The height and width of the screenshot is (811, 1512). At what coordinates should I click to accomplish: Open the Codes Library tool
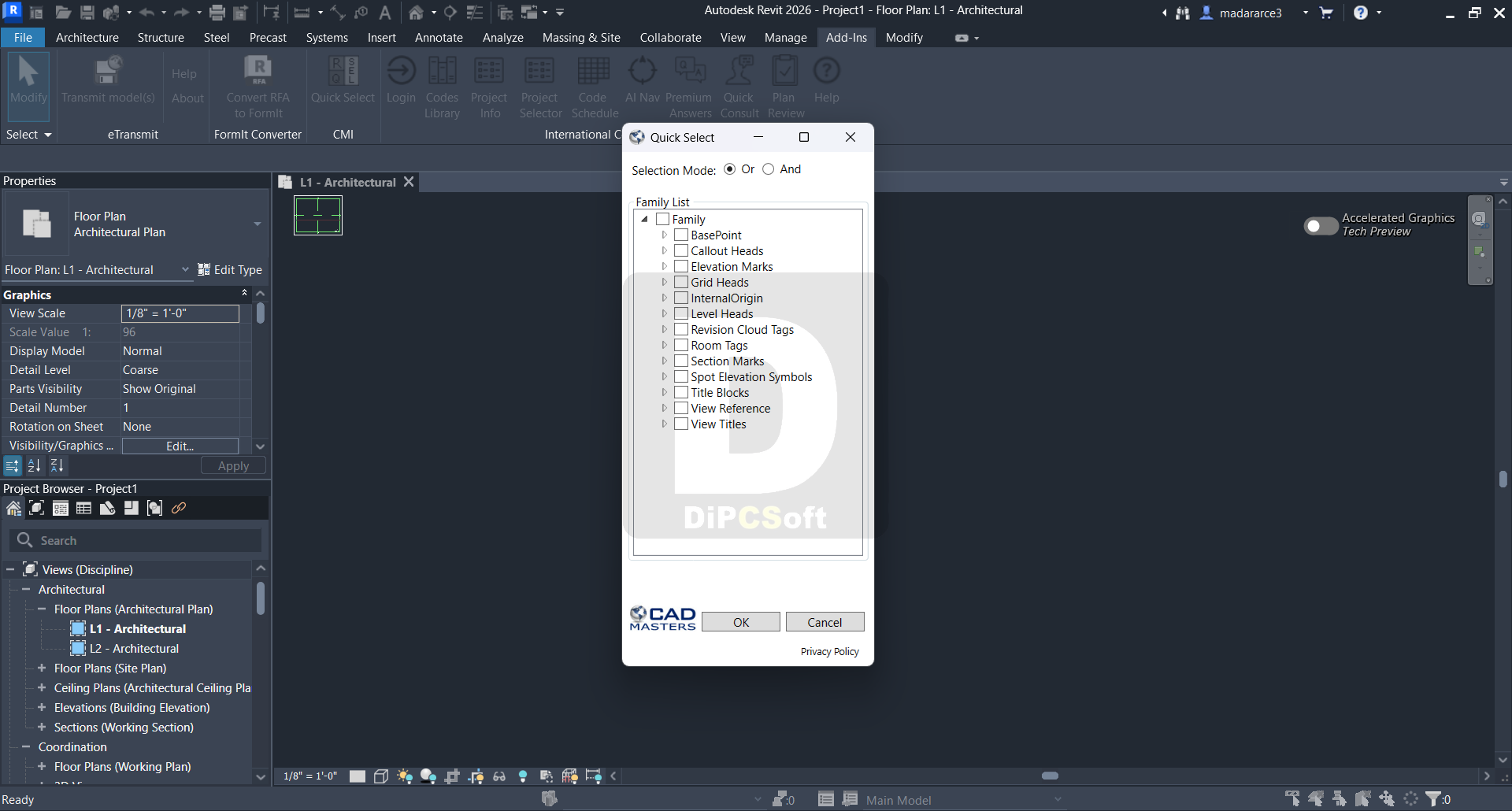pos(442,72)
